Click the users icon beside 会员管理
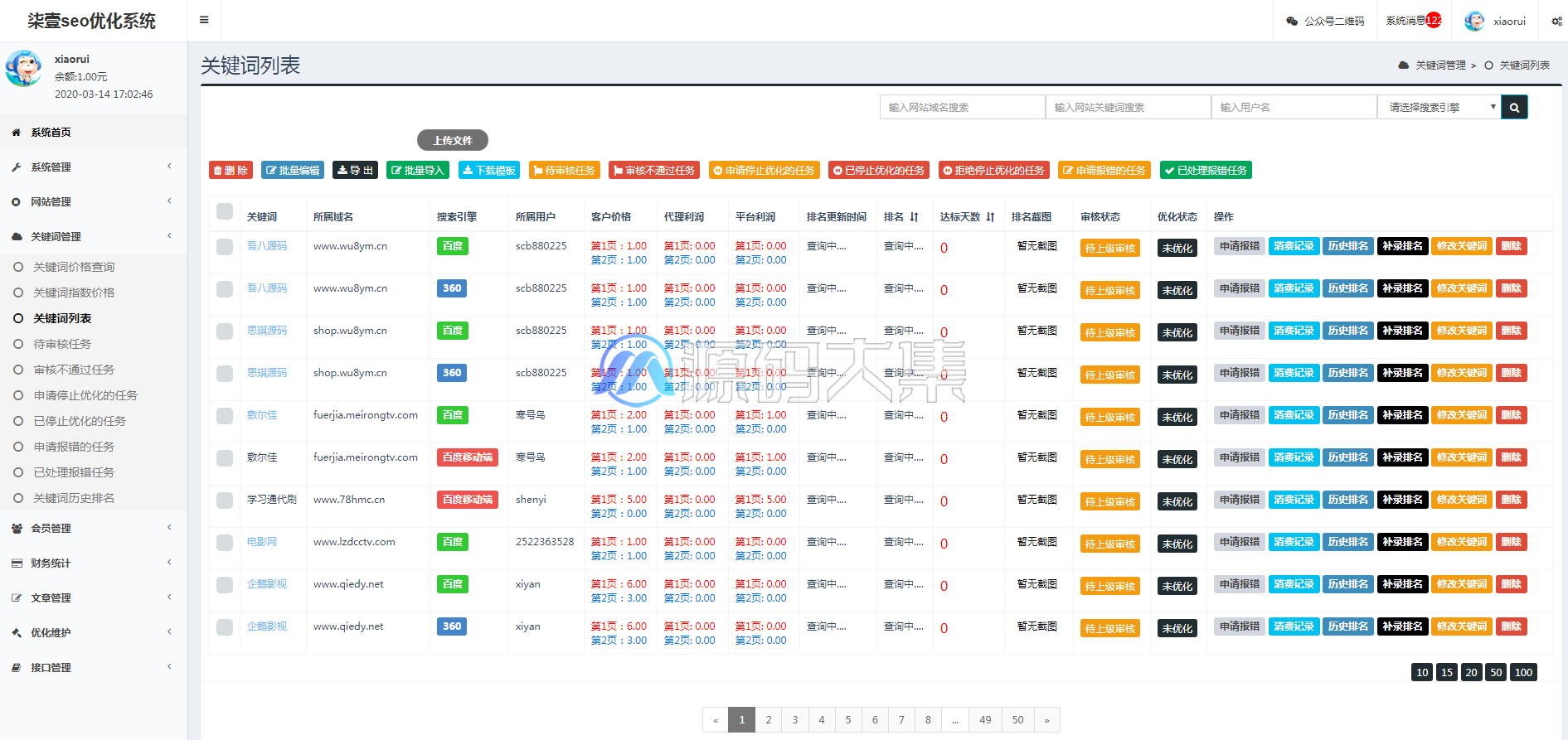This screenshot has height=740, width=1568. tap(17, 529)
